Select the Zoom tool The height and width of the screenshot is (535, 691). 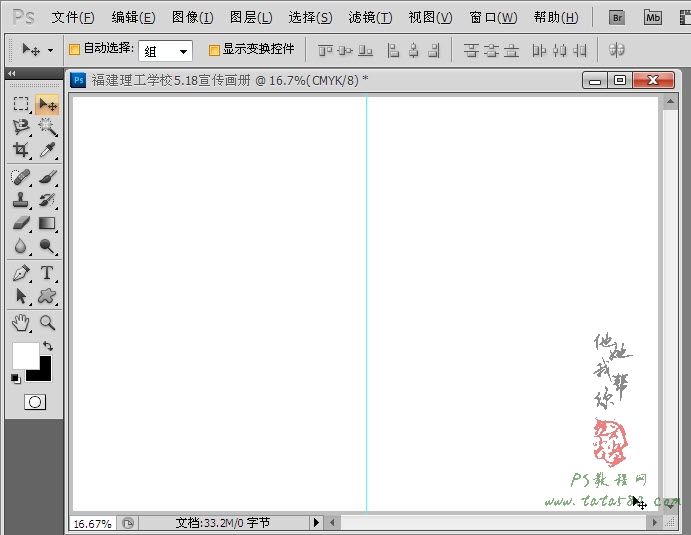click(x=47, y=323)
